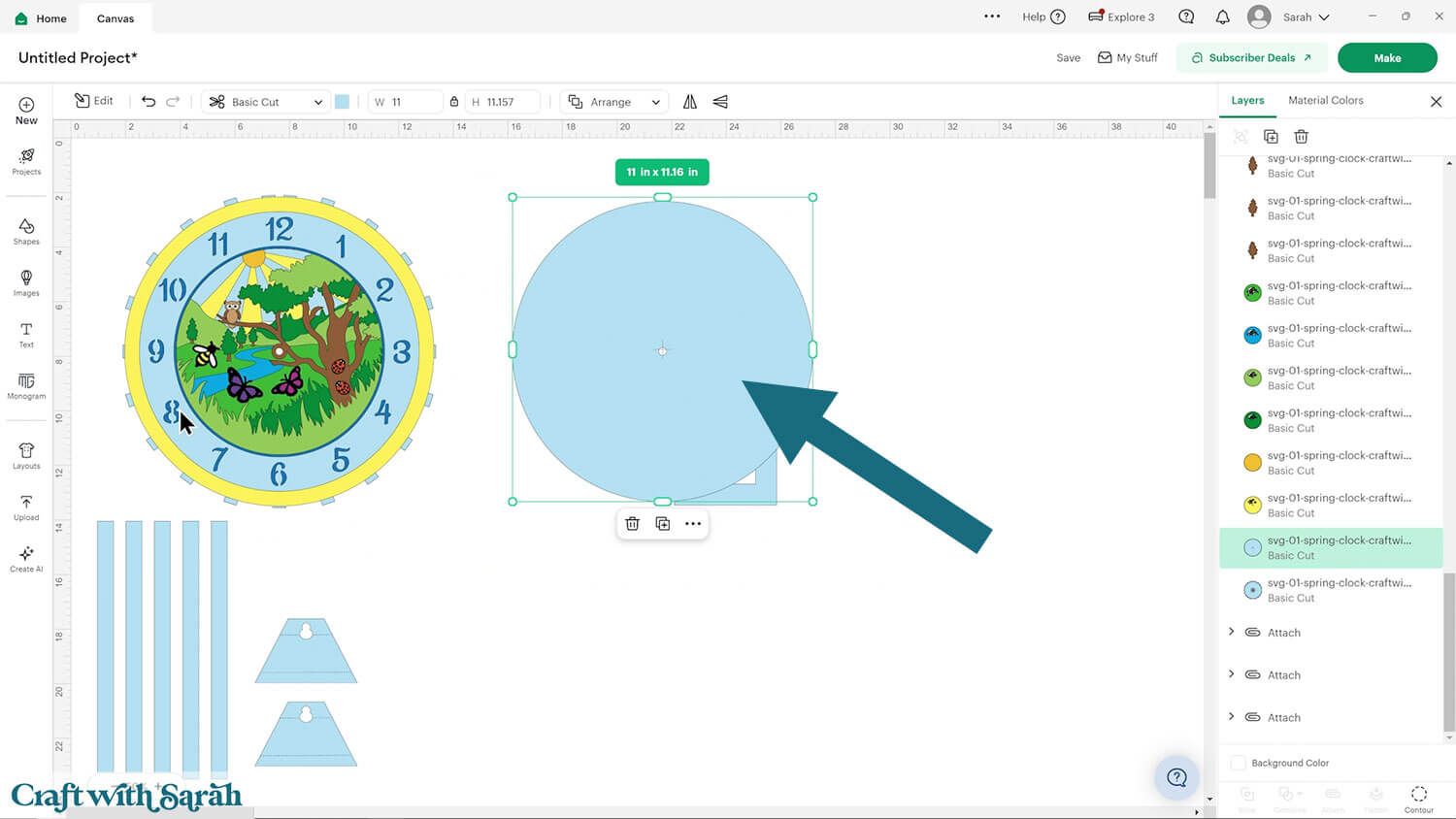Click the Save link
Viewport: 1456px width, 819px height.
pyautogui.click(x=1068, y=58)
